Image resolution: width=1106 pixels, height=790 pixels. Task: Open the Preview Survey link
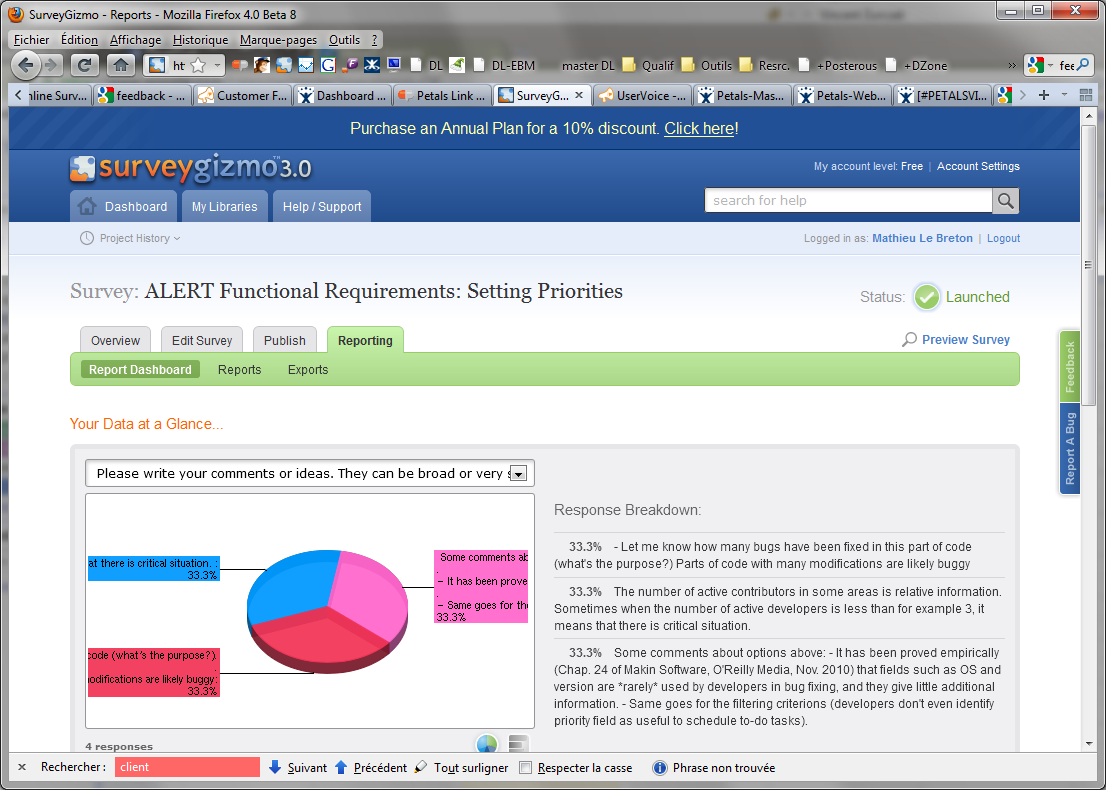pyautogui.click(x=965, y=340)
